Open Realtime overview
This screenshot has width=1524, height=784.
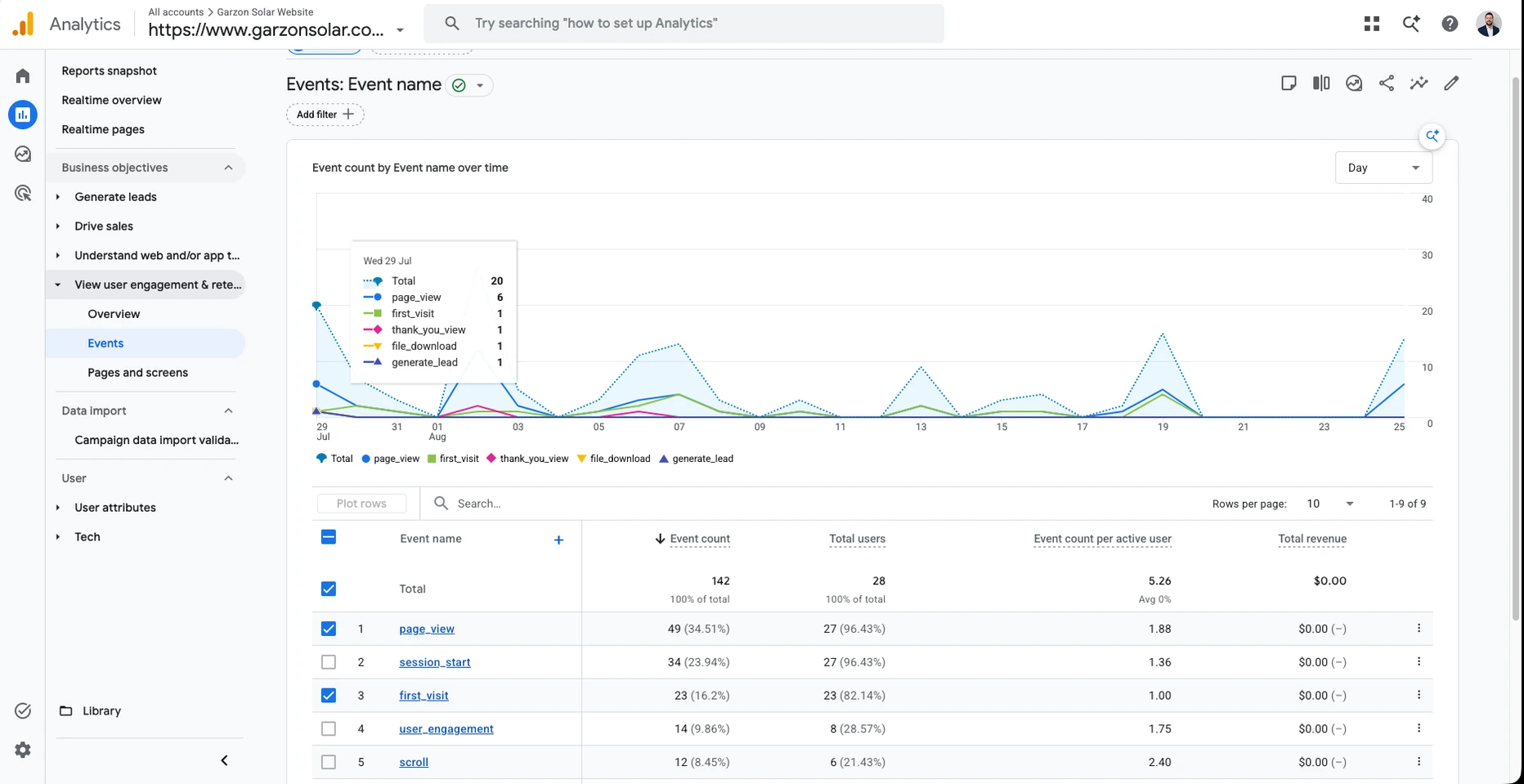[x=112, y=101]
